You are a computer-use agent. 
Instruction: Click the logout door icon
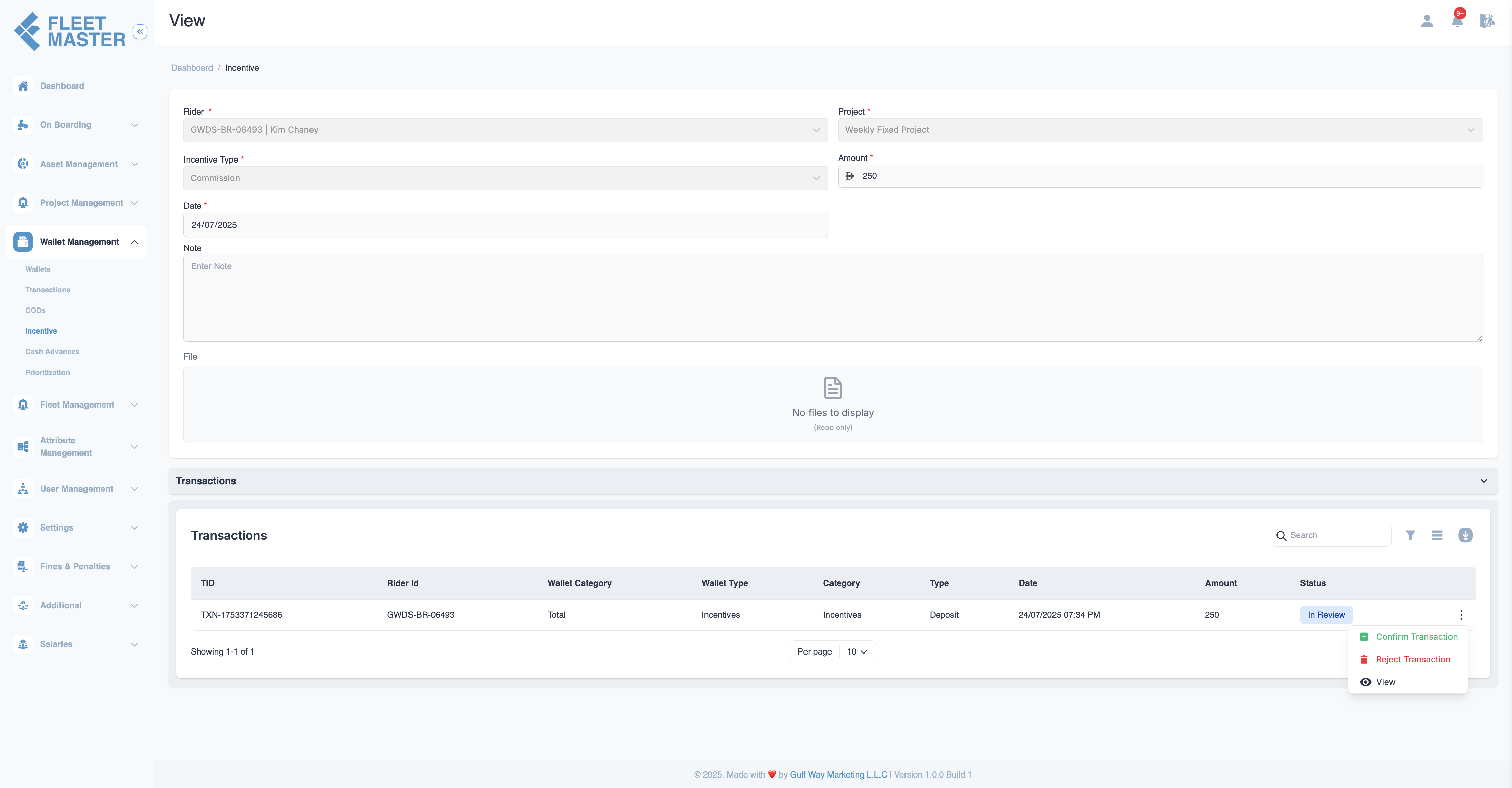(1487, 21)
